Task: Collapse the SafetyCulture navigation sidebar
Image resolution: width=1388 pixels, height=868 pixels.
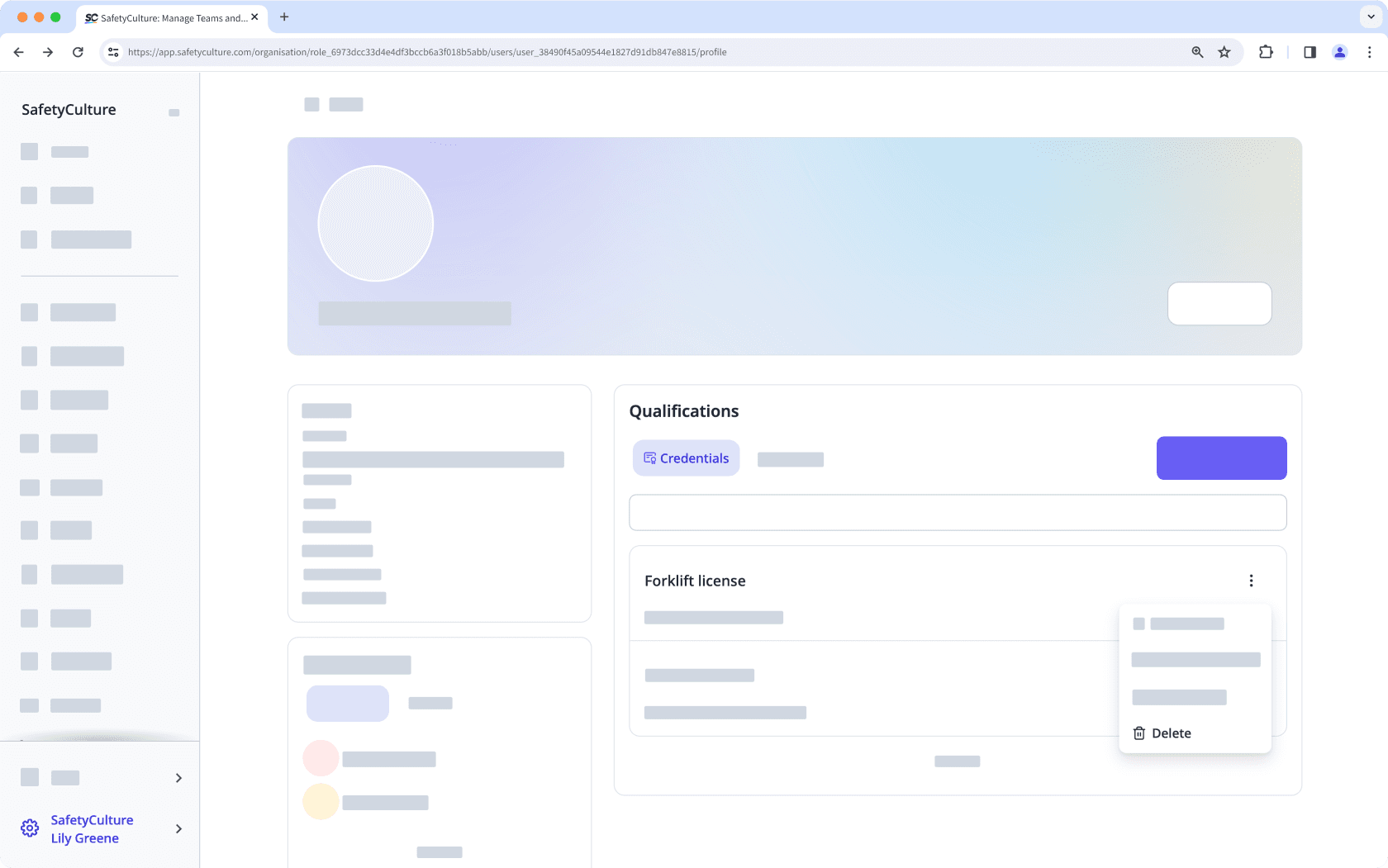Action: click(173, 112)
